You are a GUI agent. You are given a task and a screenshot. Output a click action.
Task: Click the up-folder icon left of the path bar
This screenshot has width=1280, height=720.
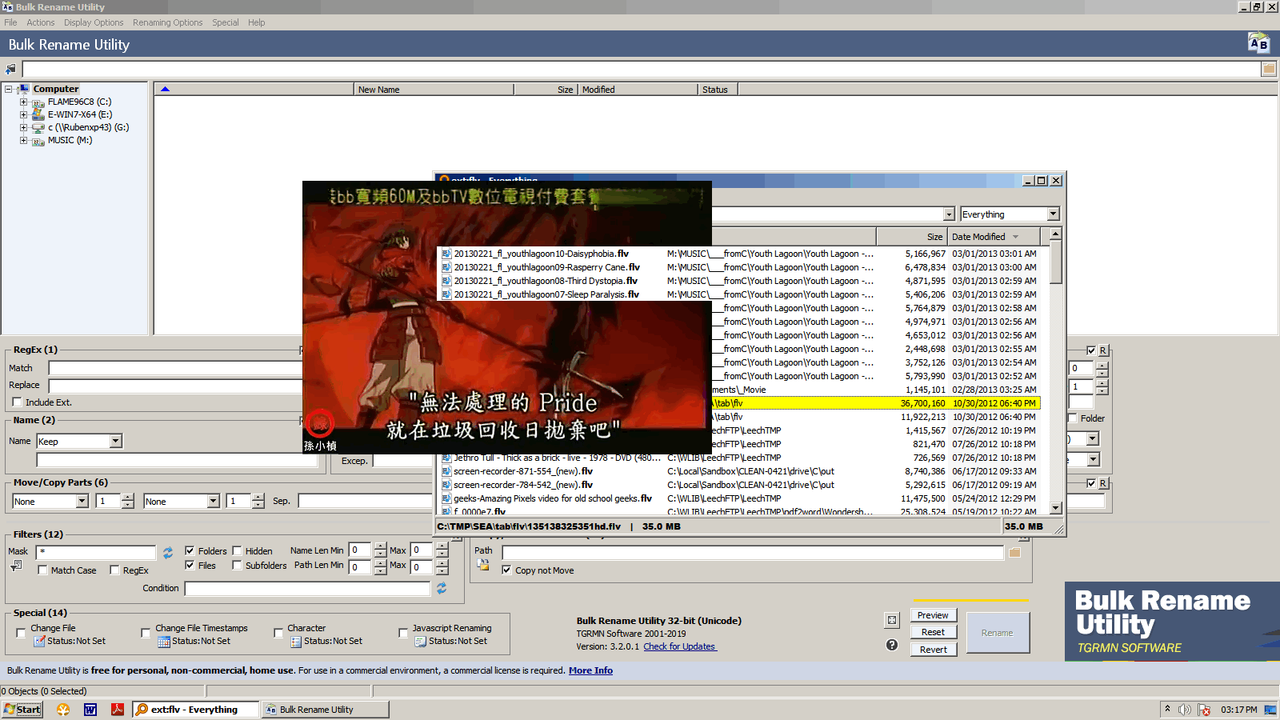point(11,69)
